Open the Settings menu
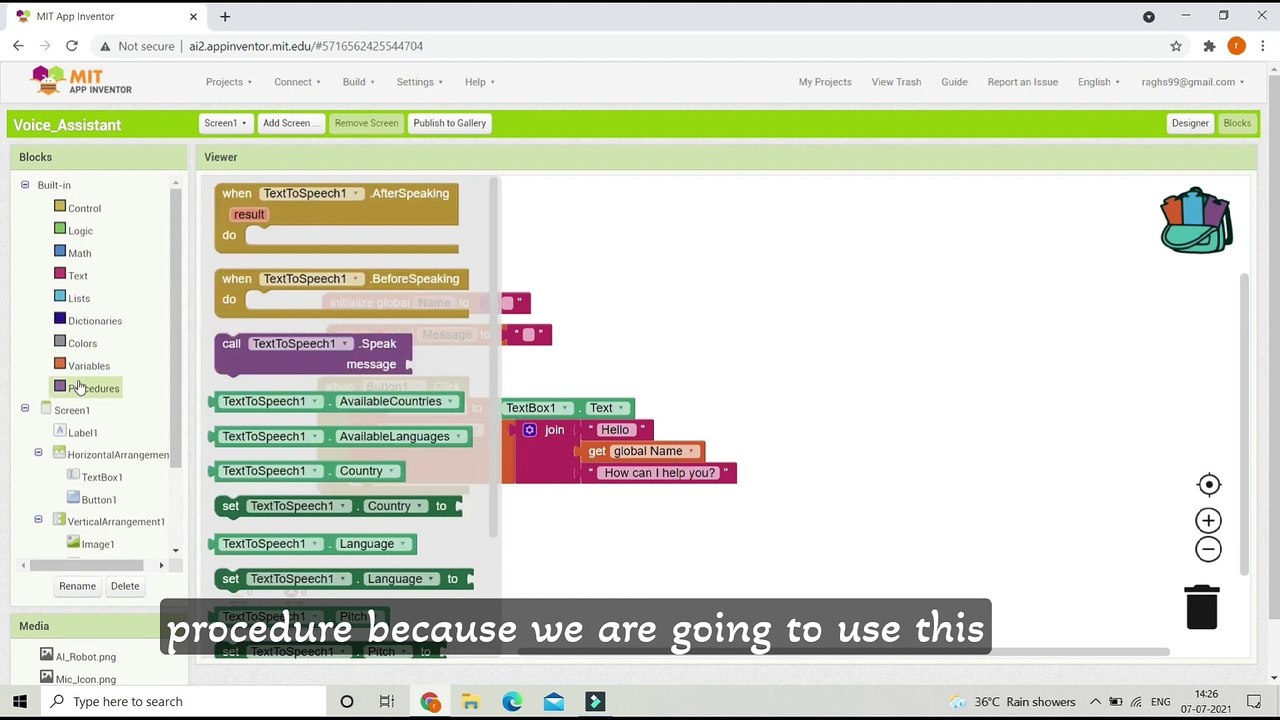The height and width of the screenshot is (720, 1280). (419, 82)
